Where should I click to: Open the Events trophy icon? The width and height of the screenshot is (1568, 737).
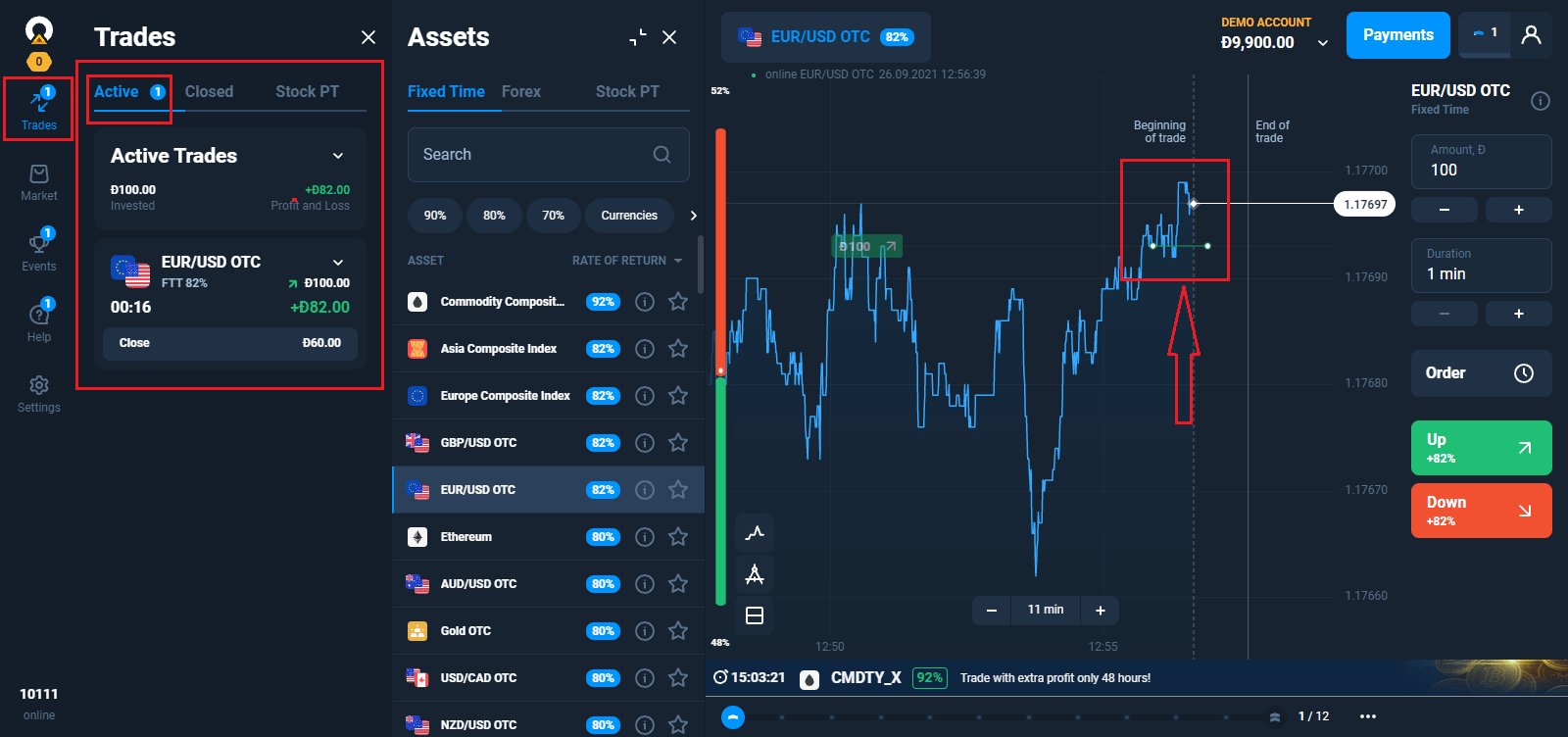39,251
